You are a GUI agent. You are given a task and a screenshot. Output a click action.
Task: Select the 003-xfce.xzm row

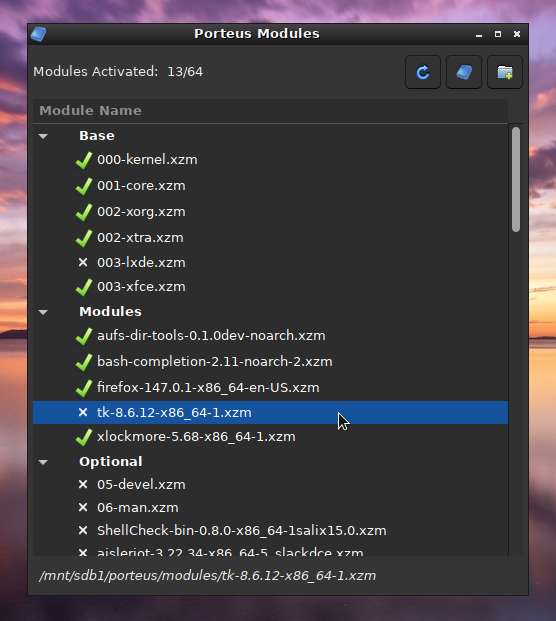pyautogui.click(x=270, y=287)
